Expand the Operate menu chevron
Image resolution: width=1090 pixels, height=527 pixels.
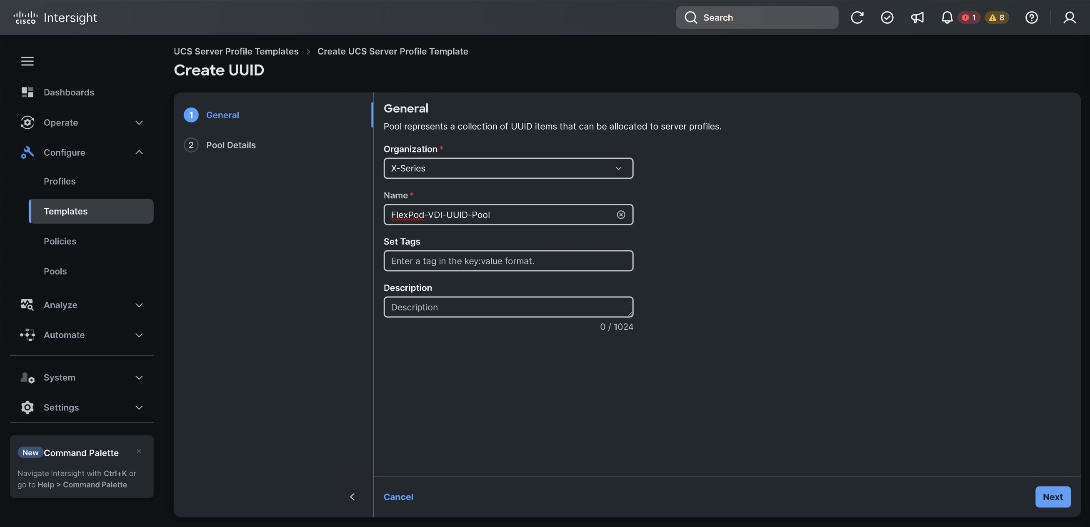click(x=139, y=122)
